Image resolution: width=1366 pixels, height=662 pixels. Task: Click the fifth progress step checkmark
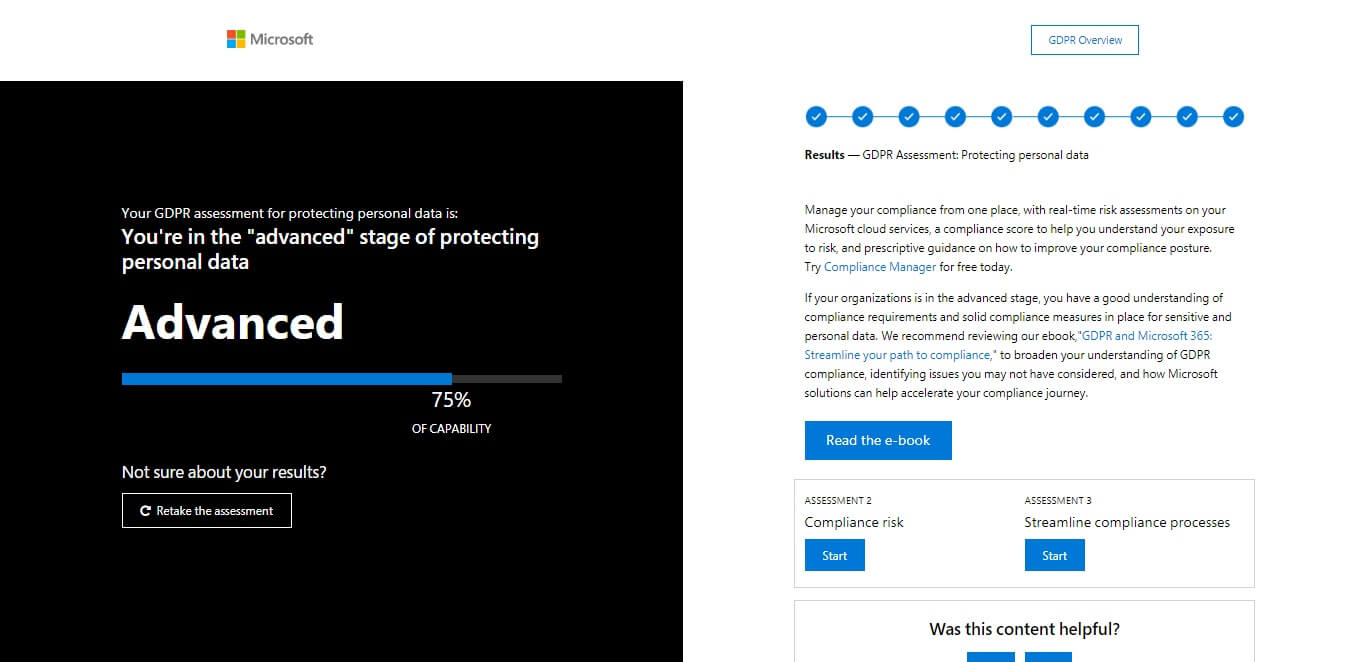point(1002,117)
